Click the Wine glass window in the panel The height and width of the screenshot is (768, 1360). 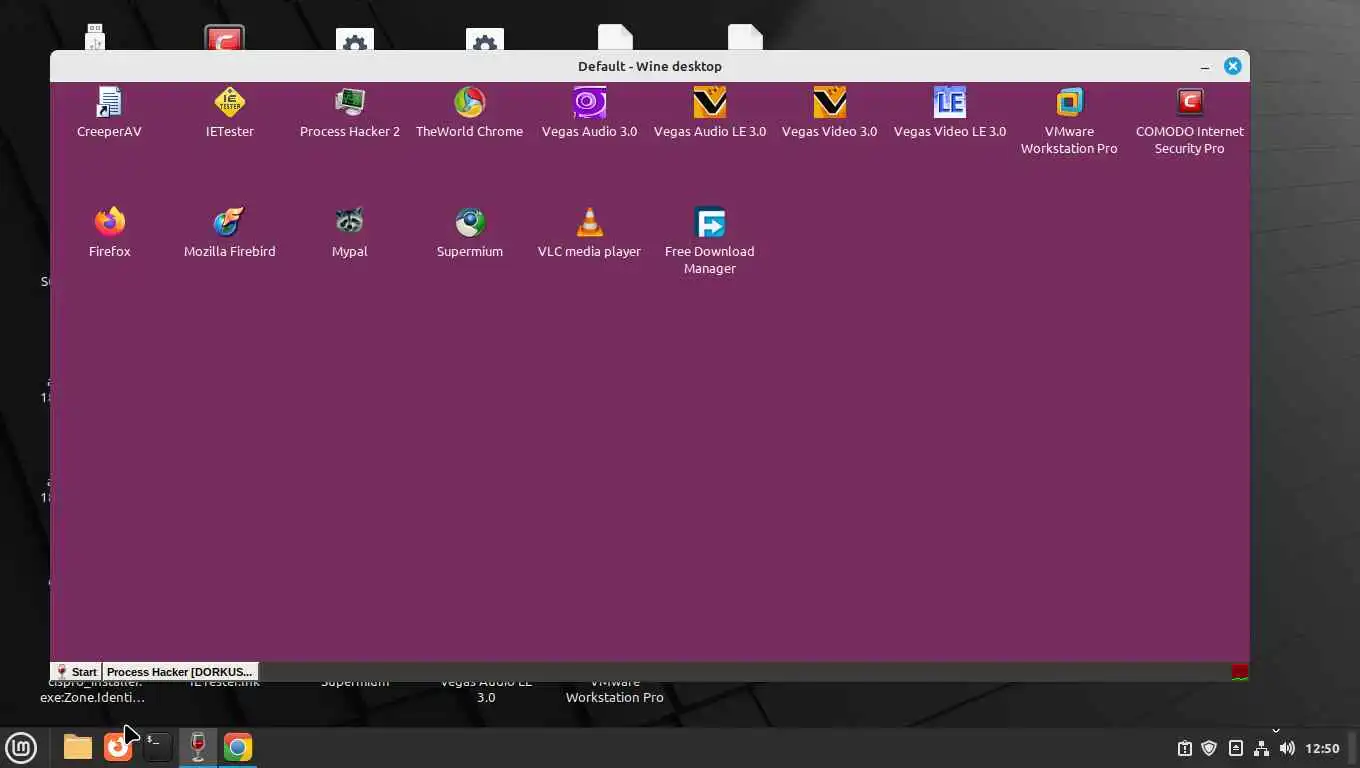(x=198, y=747)
